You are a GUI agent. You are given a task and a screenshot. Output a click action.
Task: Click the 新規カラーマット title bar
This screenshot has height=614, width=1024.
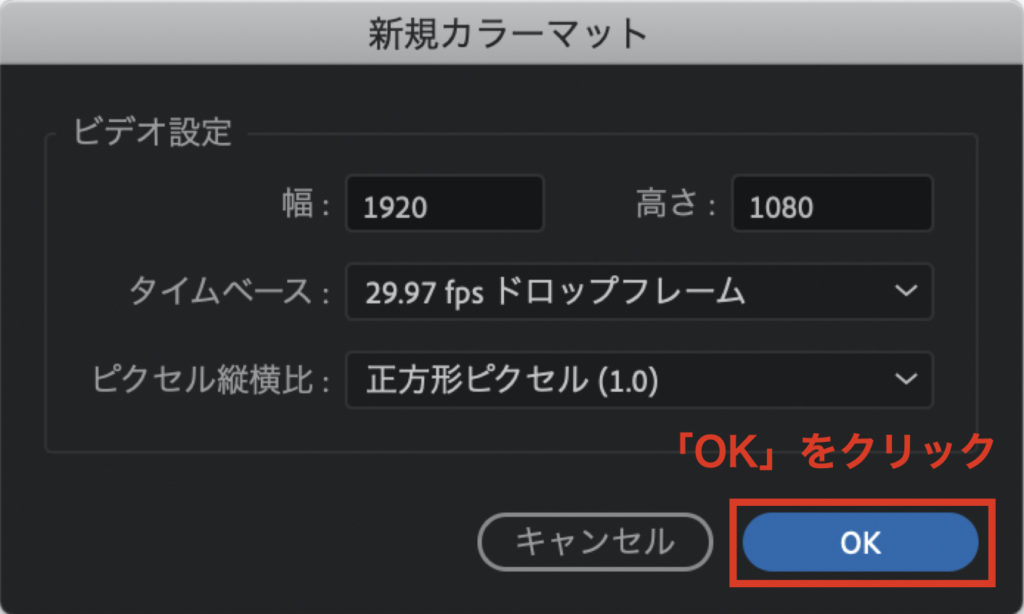click(511, 33)
